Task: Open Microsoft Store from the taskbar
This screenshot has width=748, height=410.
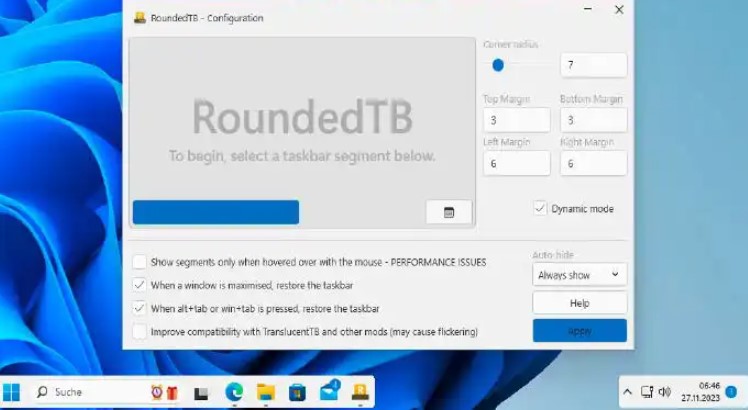Action: tap(297, 393)
